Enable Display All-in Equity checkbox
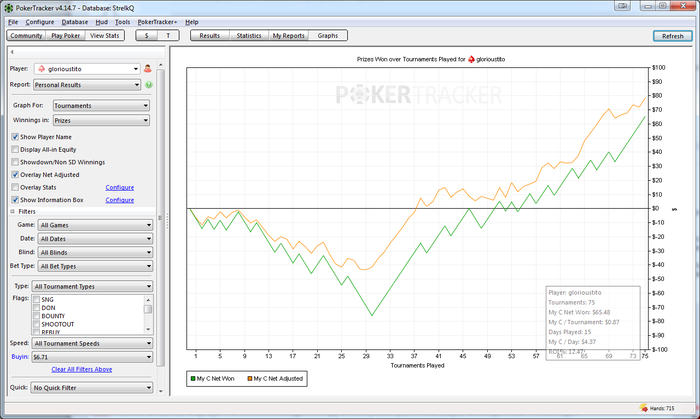 point(15,149)
